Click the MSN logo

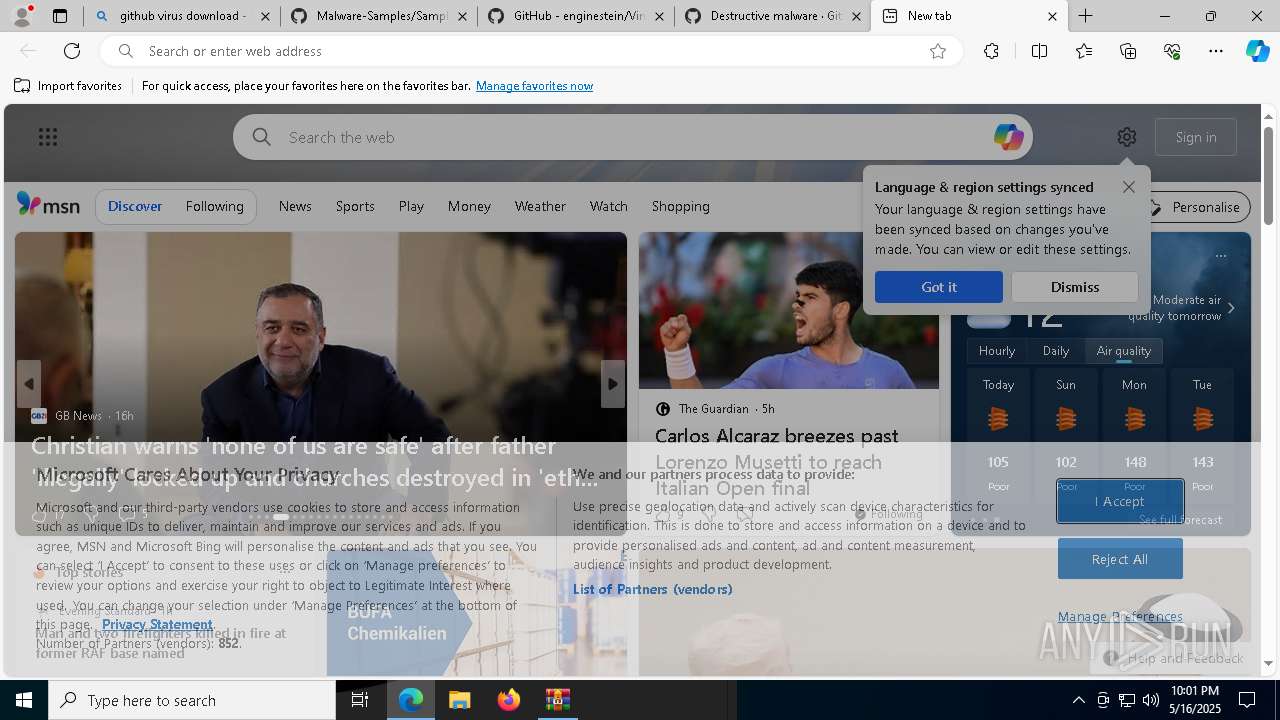click(48, 205)
